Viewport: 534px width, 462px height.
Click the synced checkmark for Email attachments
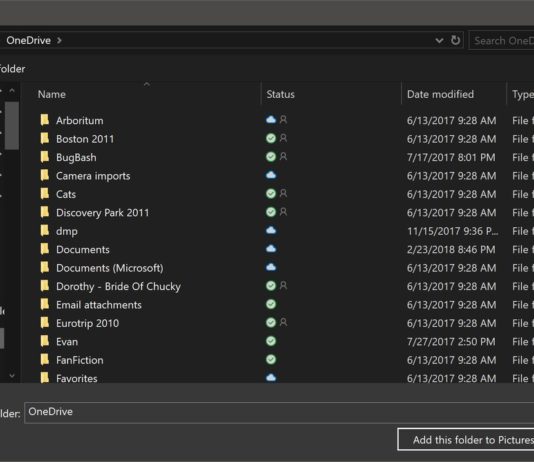click(x=271, y=304)
